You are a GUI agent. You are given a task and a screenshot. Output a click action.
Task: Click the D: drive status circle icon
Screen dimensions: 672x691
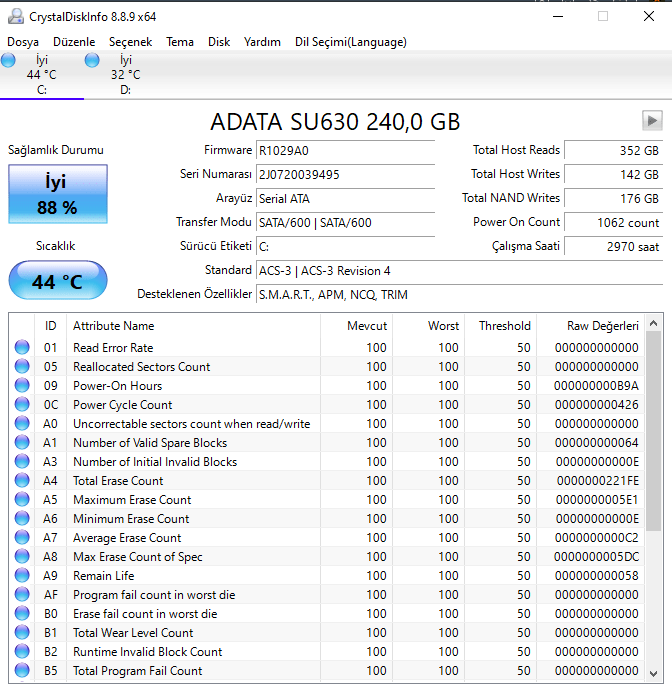(x=92, y=60)
